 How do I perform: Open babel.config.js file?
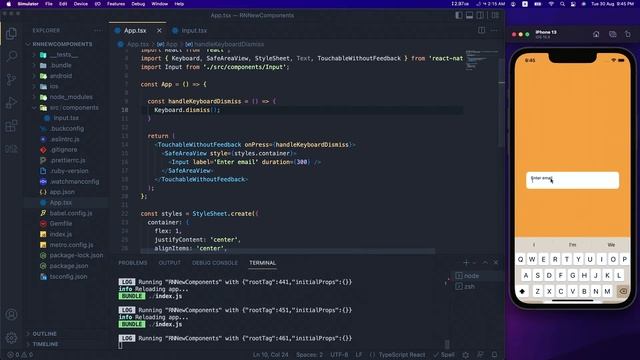[70, 213]
